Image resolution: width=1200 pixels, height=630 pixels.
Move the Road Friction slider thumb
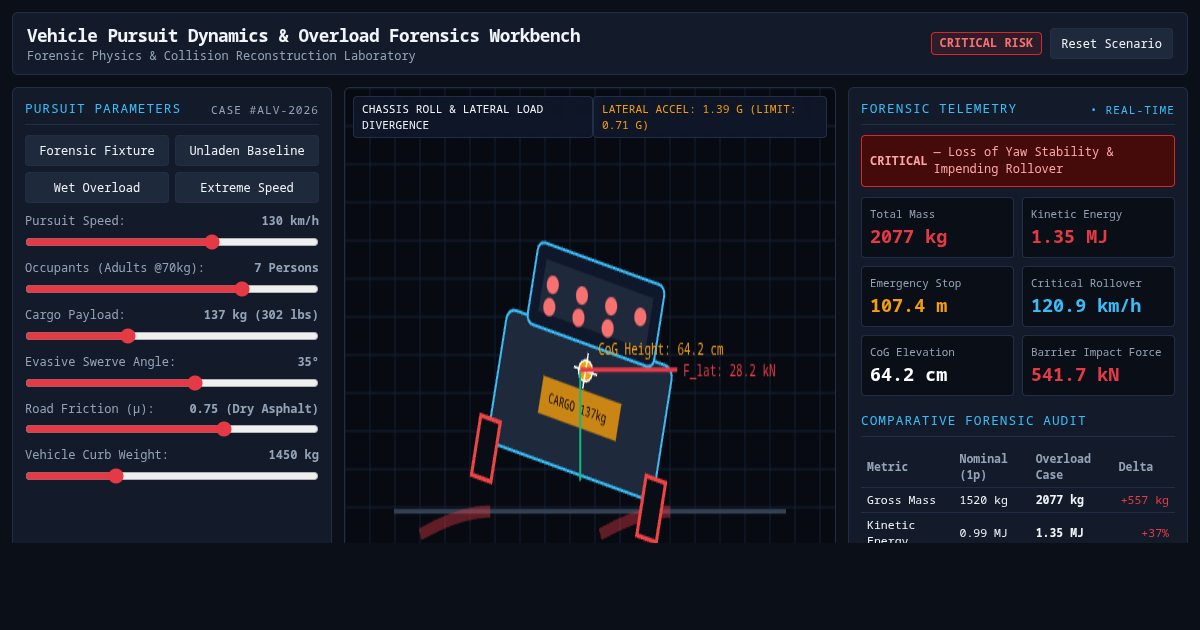224,429
